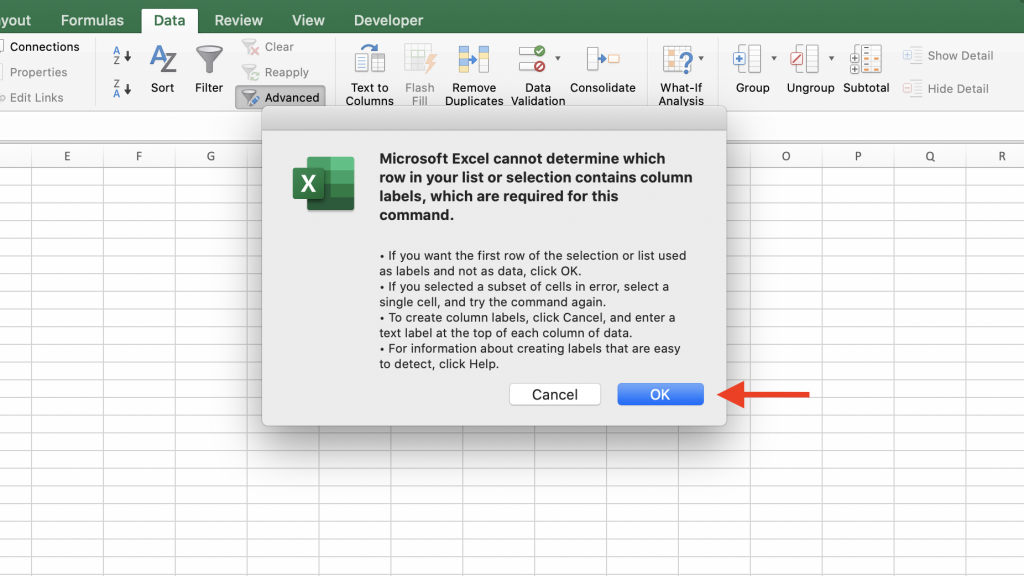Click the Properties button

point(35,72)
